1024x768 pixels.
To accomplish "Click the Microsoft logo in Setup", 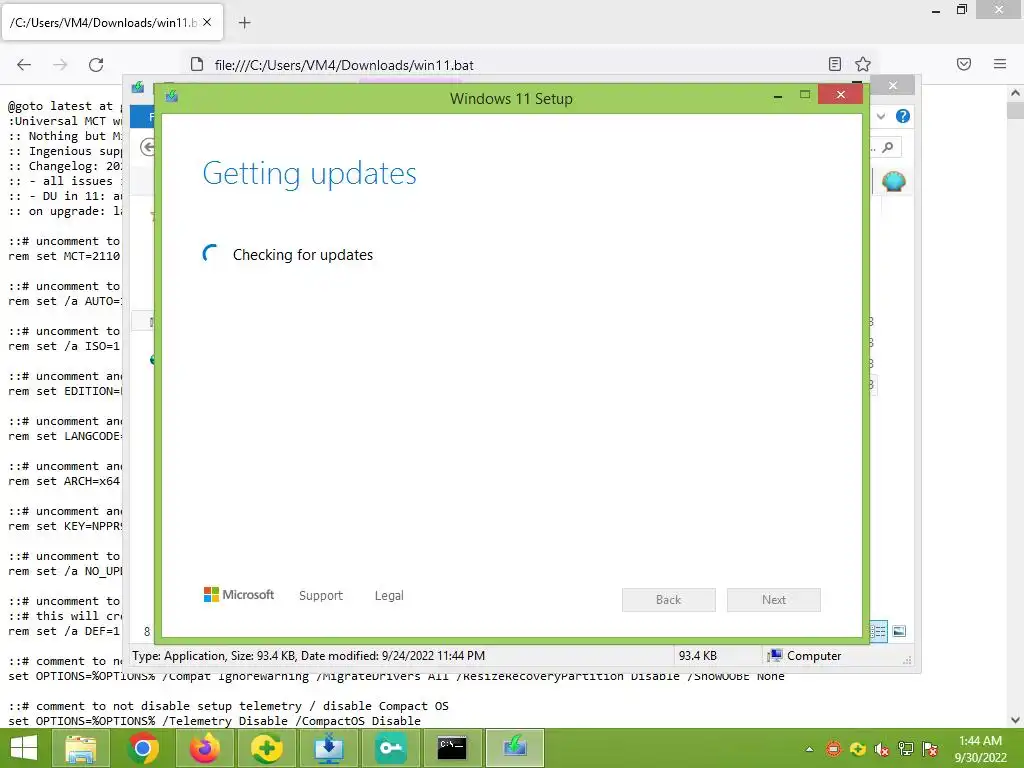I will (239, 595).
